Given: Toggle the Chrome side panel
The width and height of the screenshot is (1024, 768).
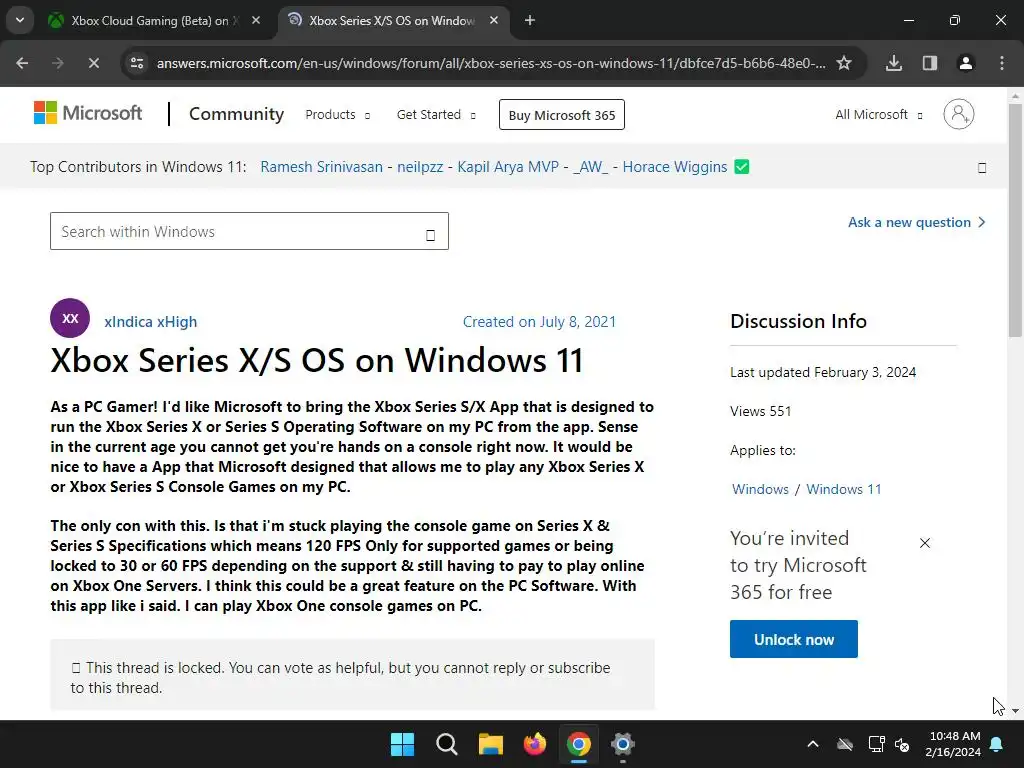Looking at the screenshot, I should pyautogui.click(x=930, y=63).
